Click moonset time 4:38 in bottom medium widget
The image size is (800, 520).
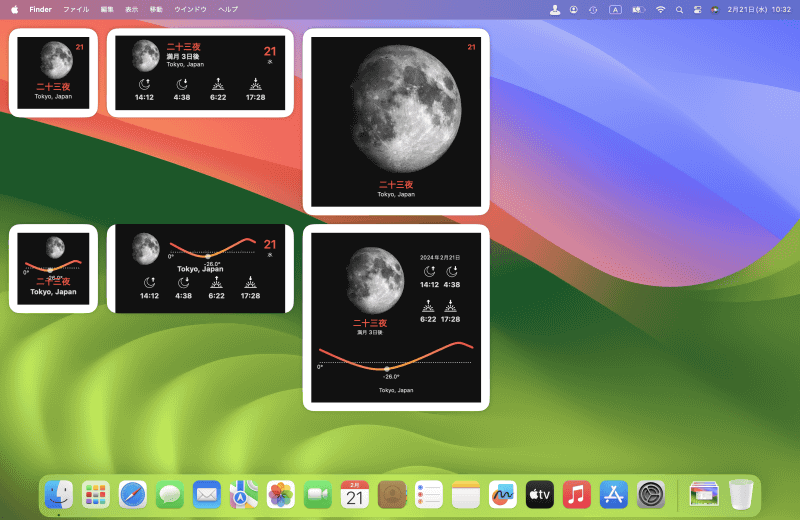tap(183, 295)
